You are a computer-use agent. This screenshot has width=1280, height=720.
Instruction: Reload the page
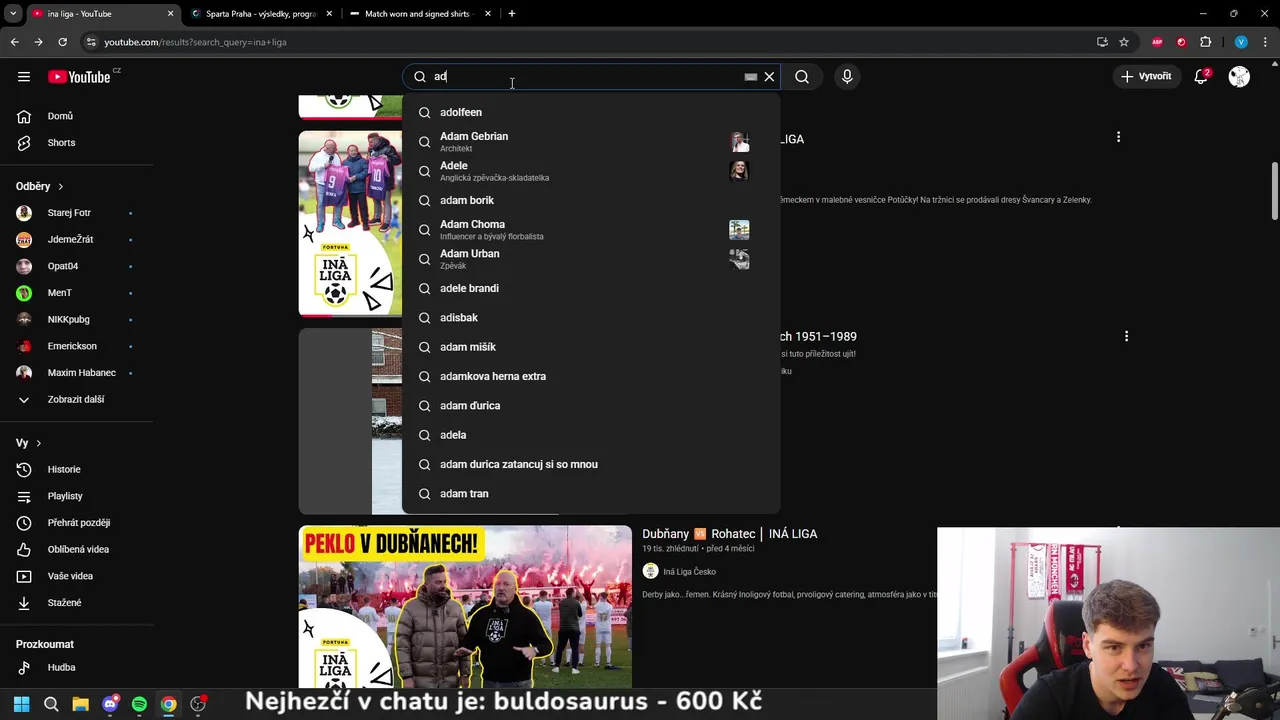click(x=62, y=42)
